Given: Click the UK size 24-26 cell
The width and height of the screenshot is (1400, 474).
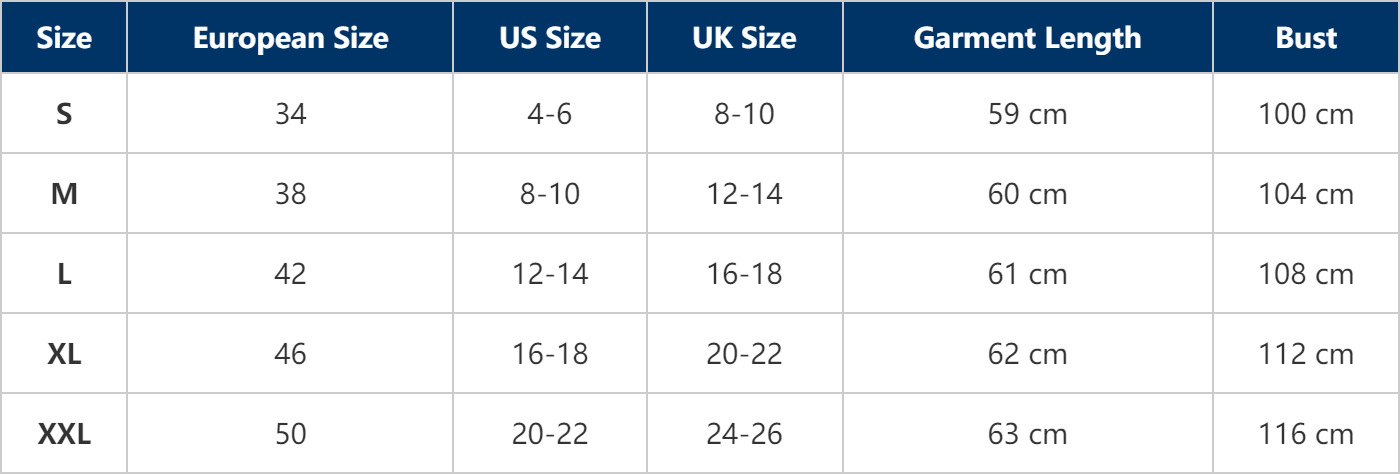Looking at the screenshot, I should (x=745, y=434).
